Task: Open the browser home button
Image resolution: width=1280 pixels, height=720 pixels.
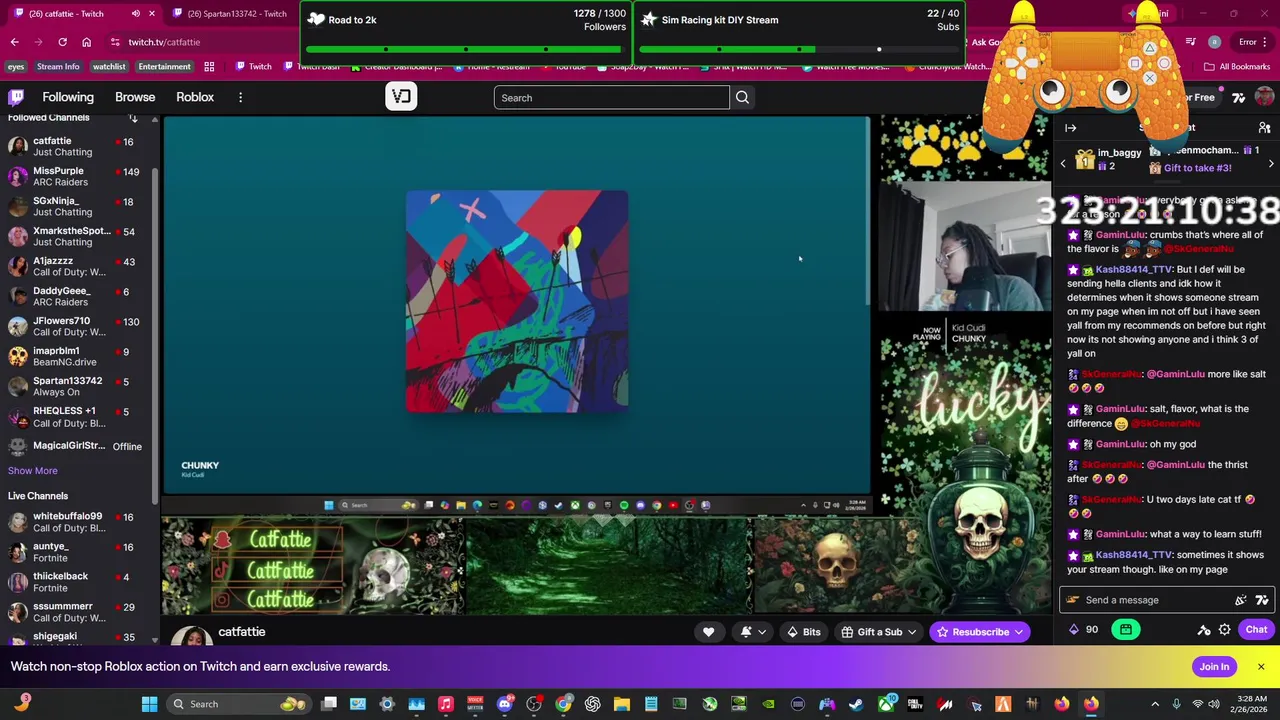Action: tap(86, 42)
